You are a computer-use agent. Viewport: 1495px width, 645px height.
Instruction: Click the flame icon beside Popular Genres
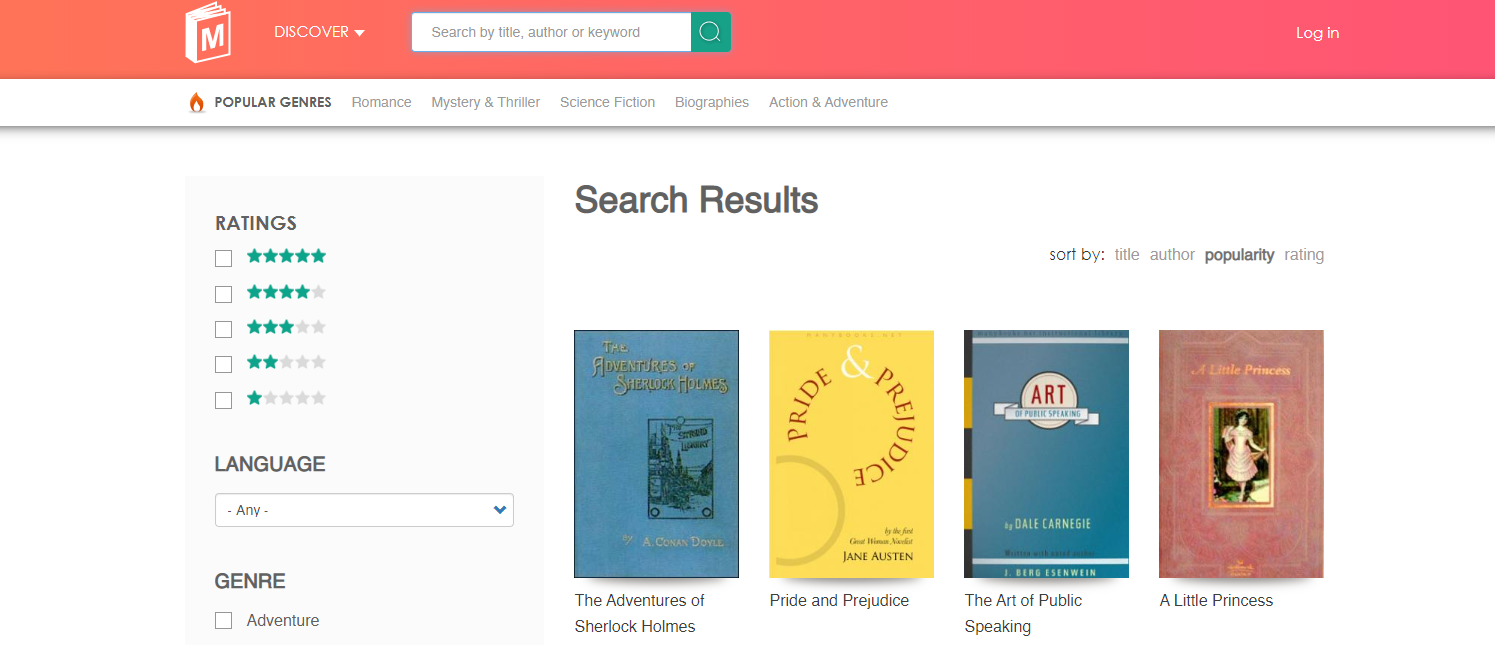(197, 102)
